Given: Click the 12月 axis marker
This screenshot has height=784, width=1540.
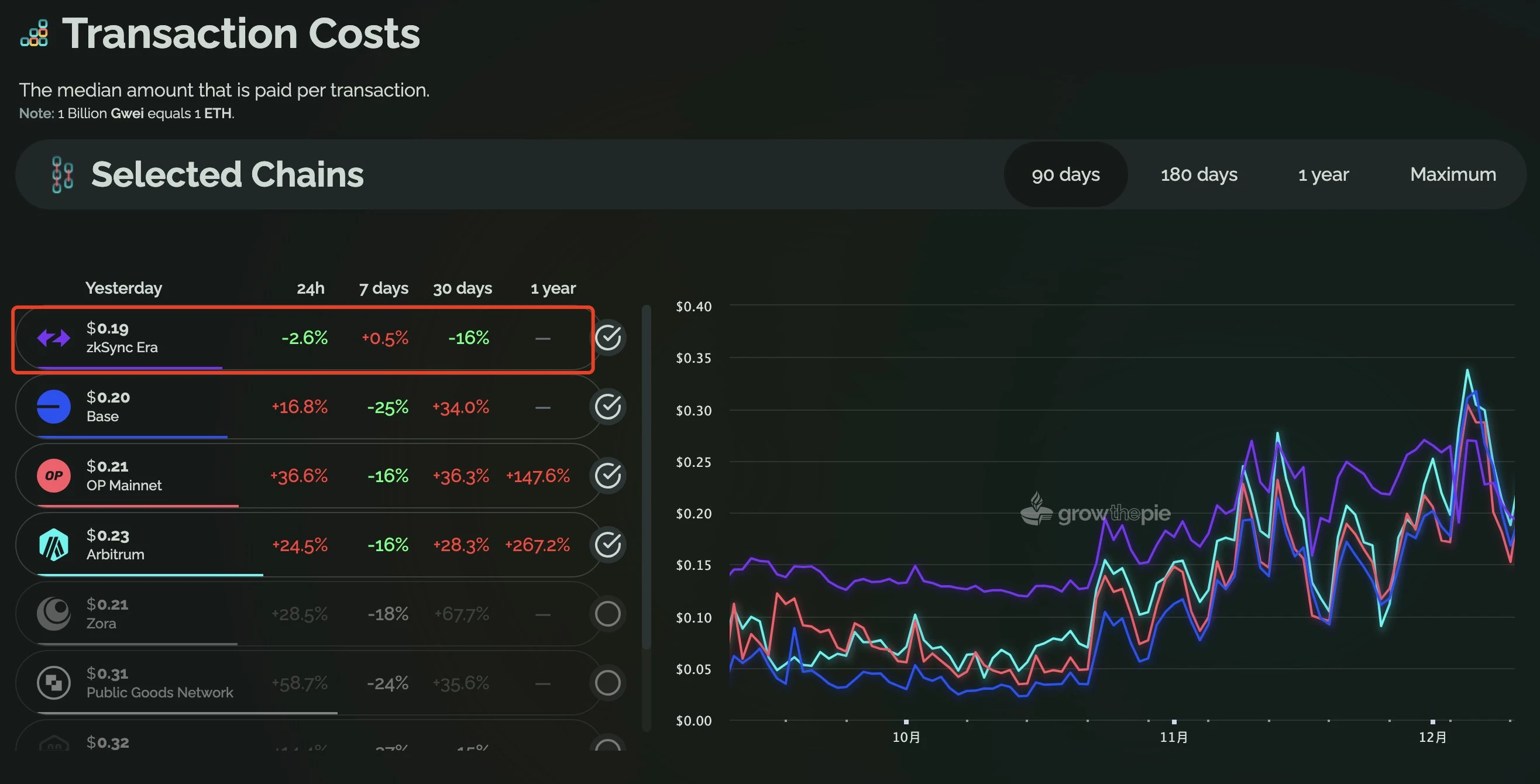Looking at the screenshot, I should (1433, 737).
